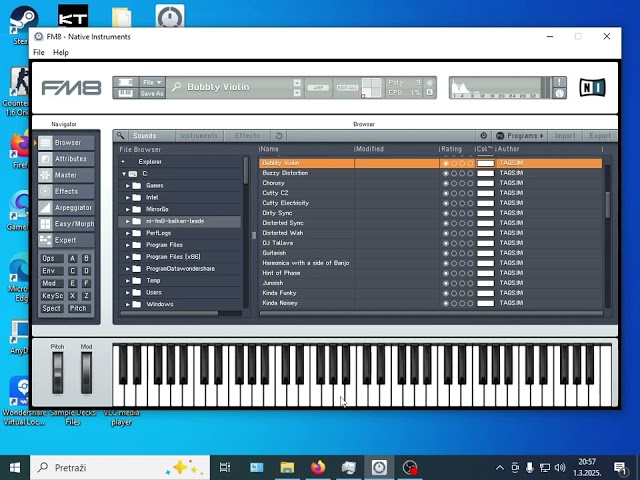Click color swatch of Distorted Wah row
Viewport: 640px width, 480px height.
point(486,233)
